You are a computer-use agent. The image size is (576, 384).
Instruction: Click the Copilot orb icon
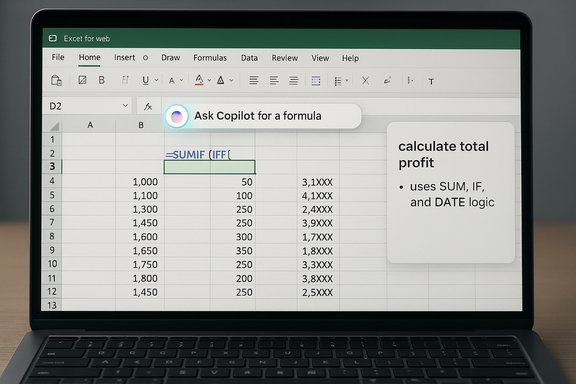click(x=177, y=116)
